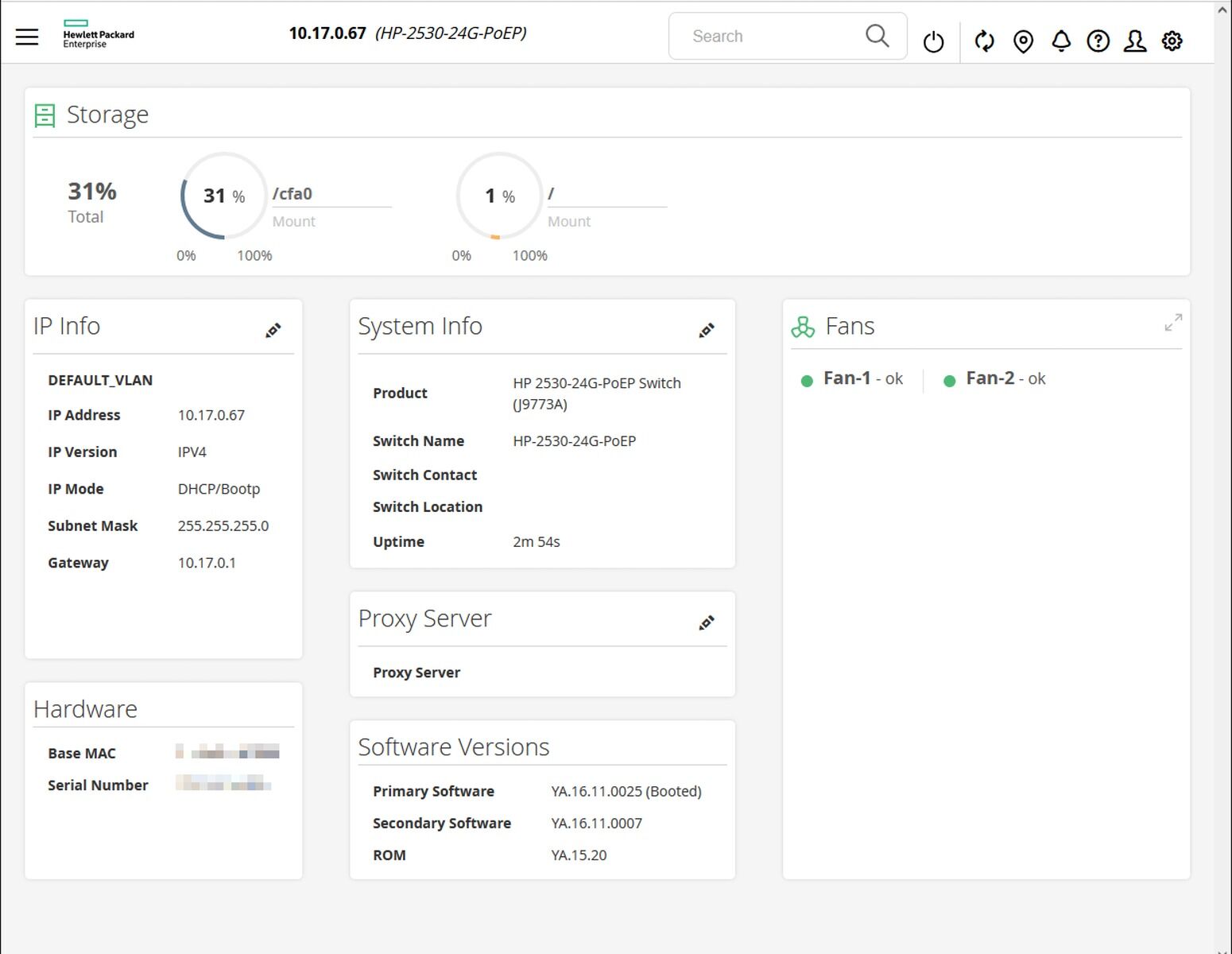This screenshot has width=1232, height=954.
Task: Click the scrollbar up arrow
Action: (1223, 9)
